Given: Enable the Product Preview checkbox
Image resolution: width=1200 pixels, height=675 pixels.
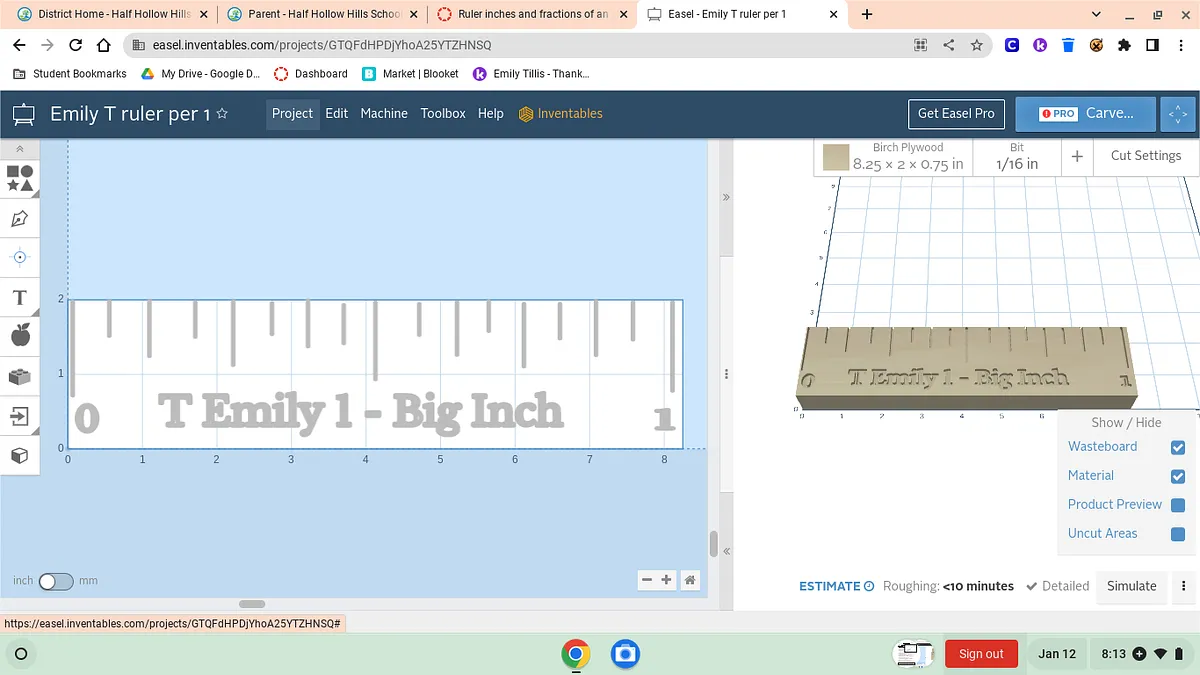Looking at the screenshot, I should [1177, 505].
